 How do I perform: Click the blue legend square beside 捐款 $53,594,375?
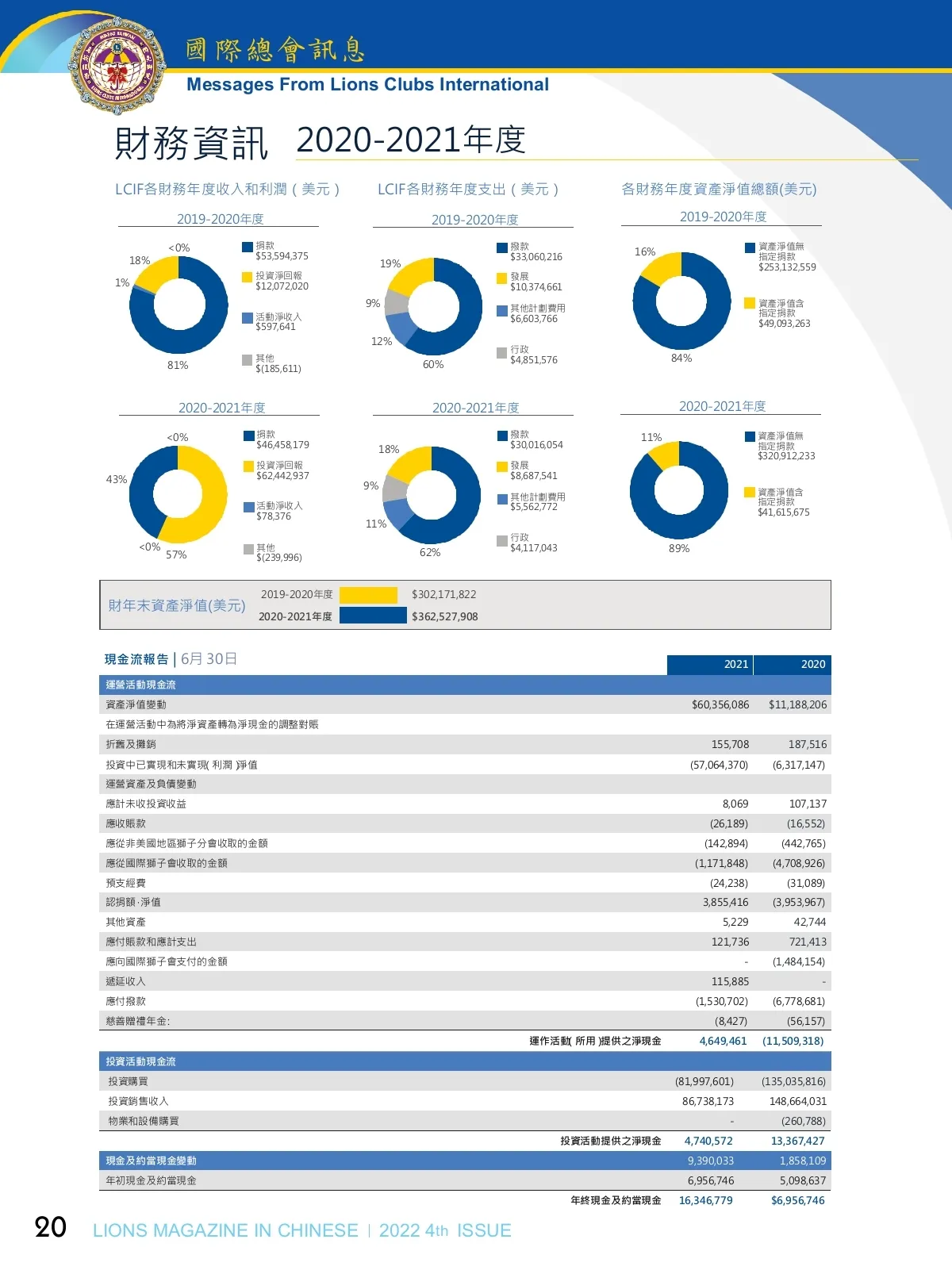tap(248, 247)
